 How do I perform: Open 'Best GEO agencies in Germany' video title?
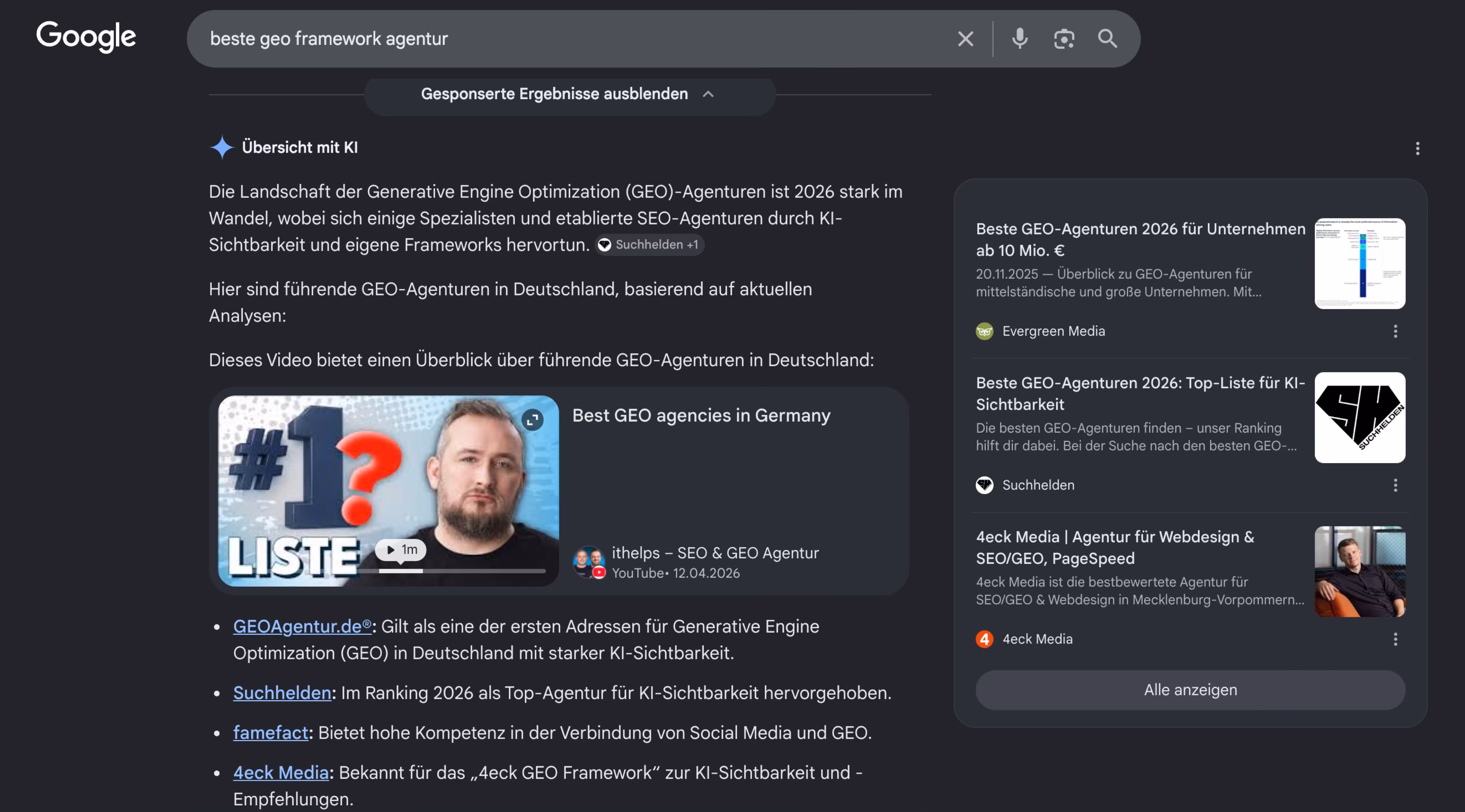coord(701,415)
